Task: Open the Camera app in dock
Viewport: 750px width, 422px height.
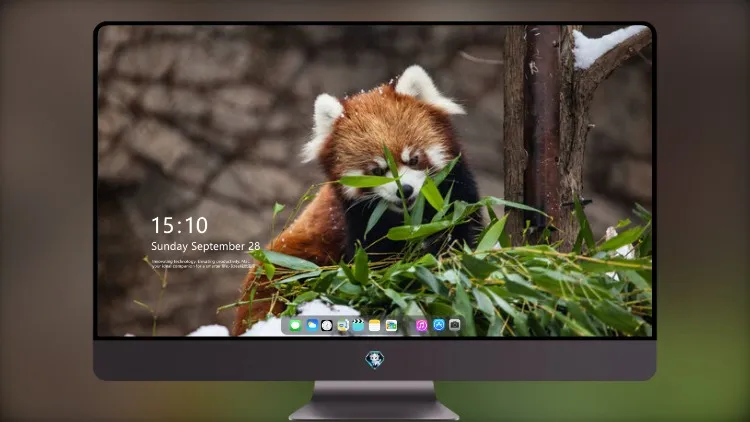Action: (455, 325)
